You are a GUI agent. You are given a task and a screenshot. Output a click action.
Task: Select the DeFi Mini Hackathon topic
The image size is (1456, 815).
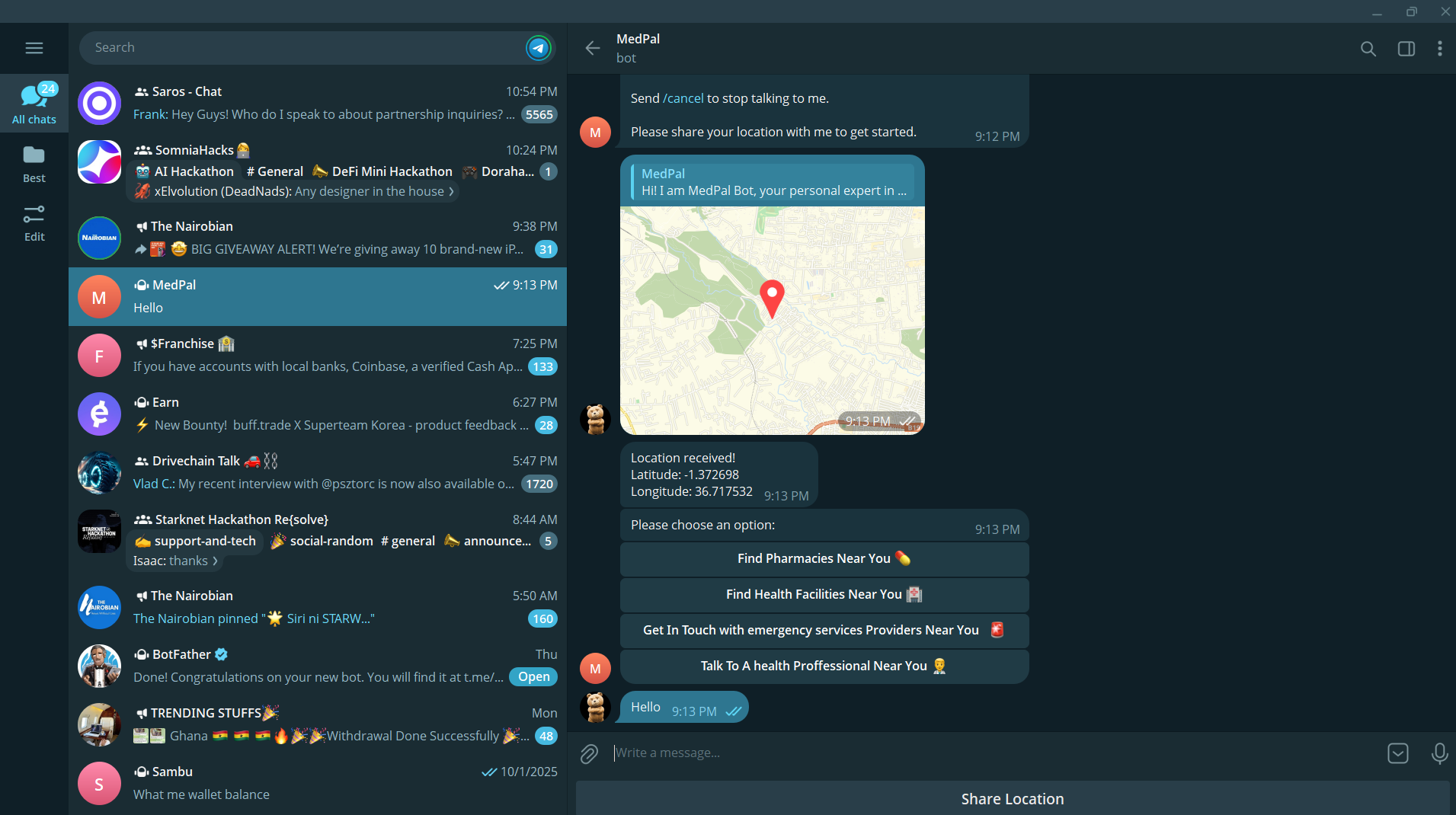[382, 171]
